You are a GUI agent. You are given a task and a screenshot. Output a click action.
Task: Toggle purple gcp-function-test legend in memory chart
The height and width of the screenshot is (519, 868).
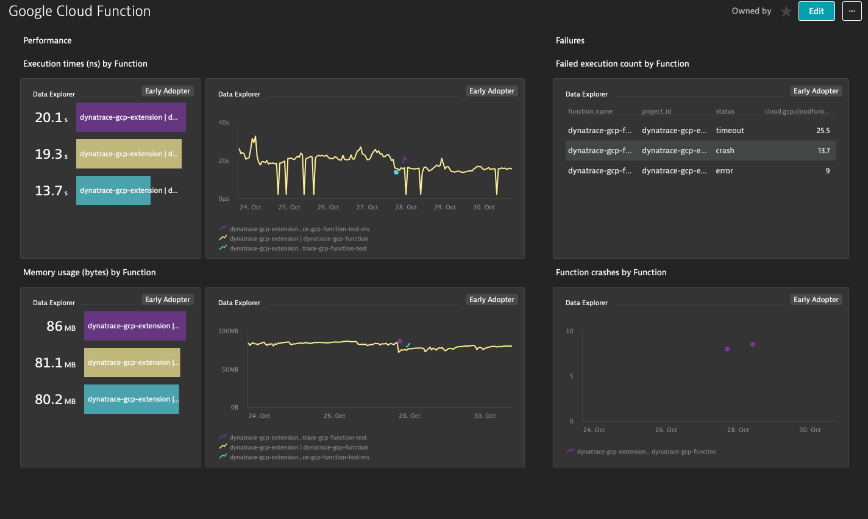[x=293, y=437]
